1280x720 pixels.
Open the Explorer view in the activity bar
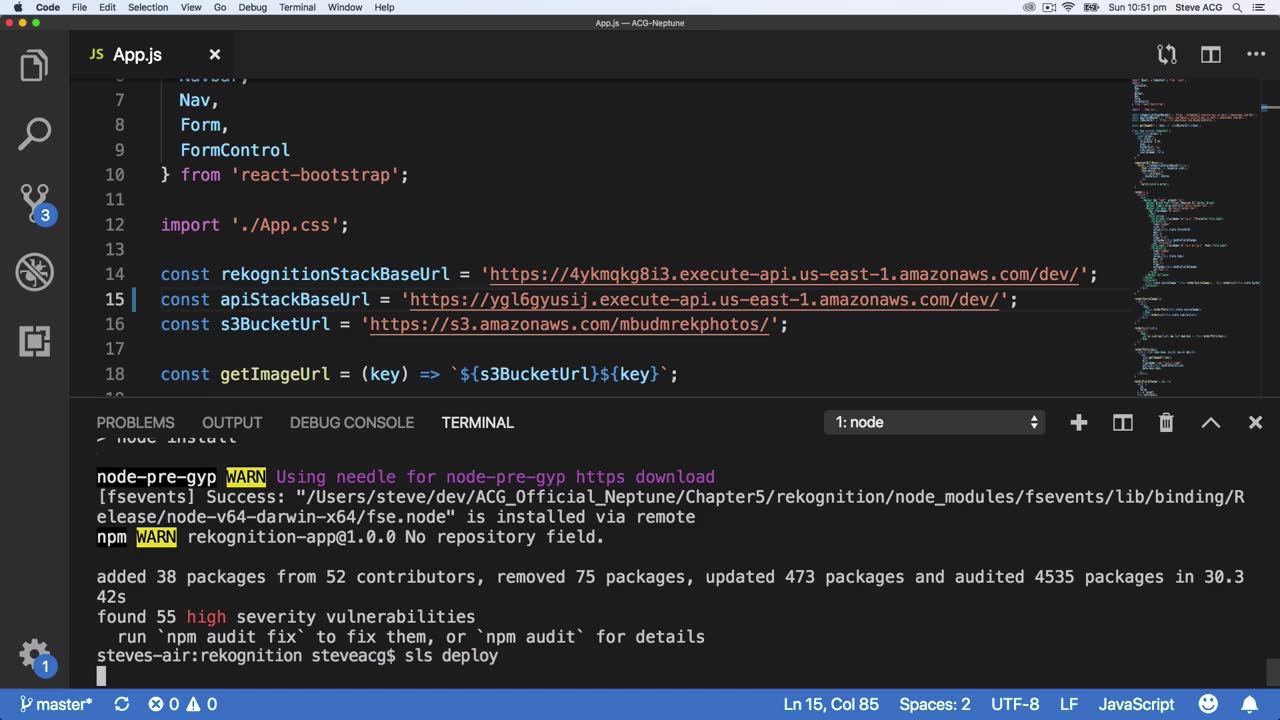[x=34, y=67]
